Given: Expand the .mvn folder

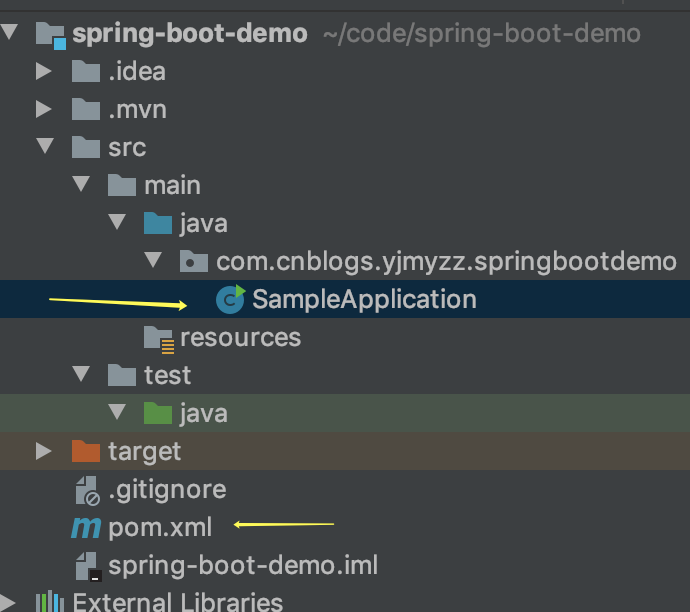Looking at the screenshot, I should [44, 109].
